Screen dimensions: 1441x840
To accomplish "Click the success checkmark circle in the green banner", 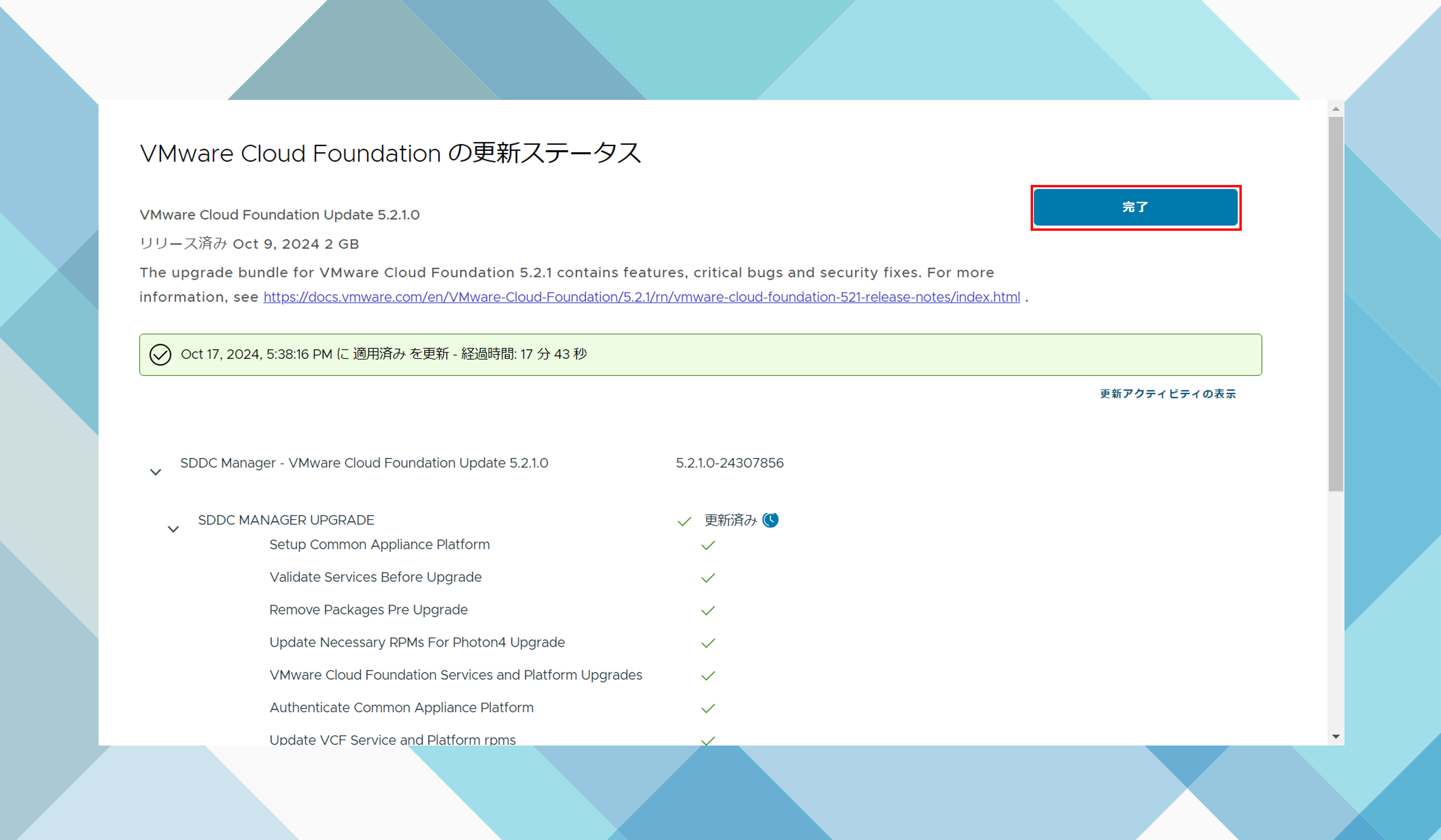I will point(160,355).
